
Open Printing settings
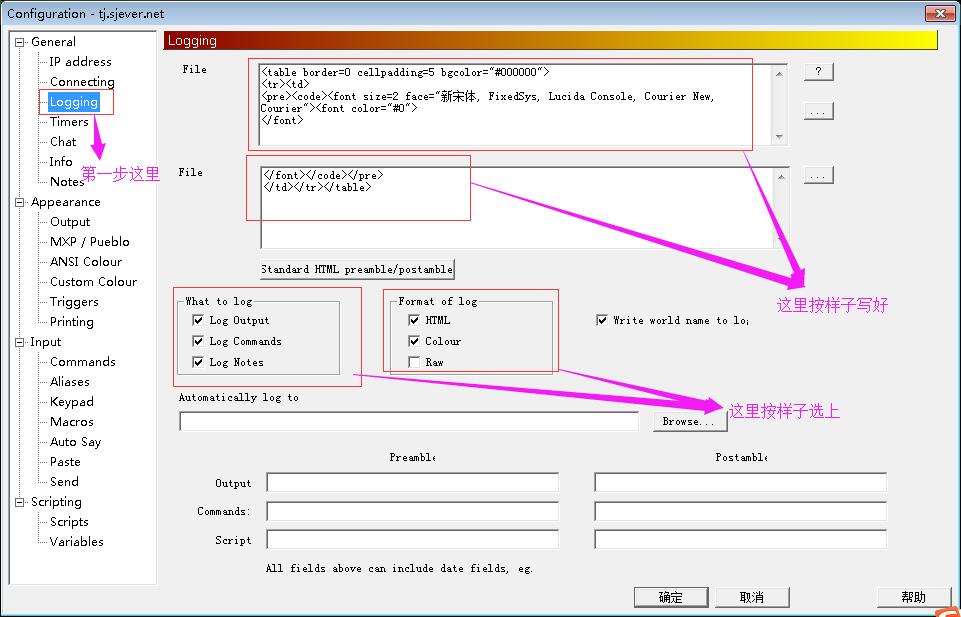coord(72,322)
